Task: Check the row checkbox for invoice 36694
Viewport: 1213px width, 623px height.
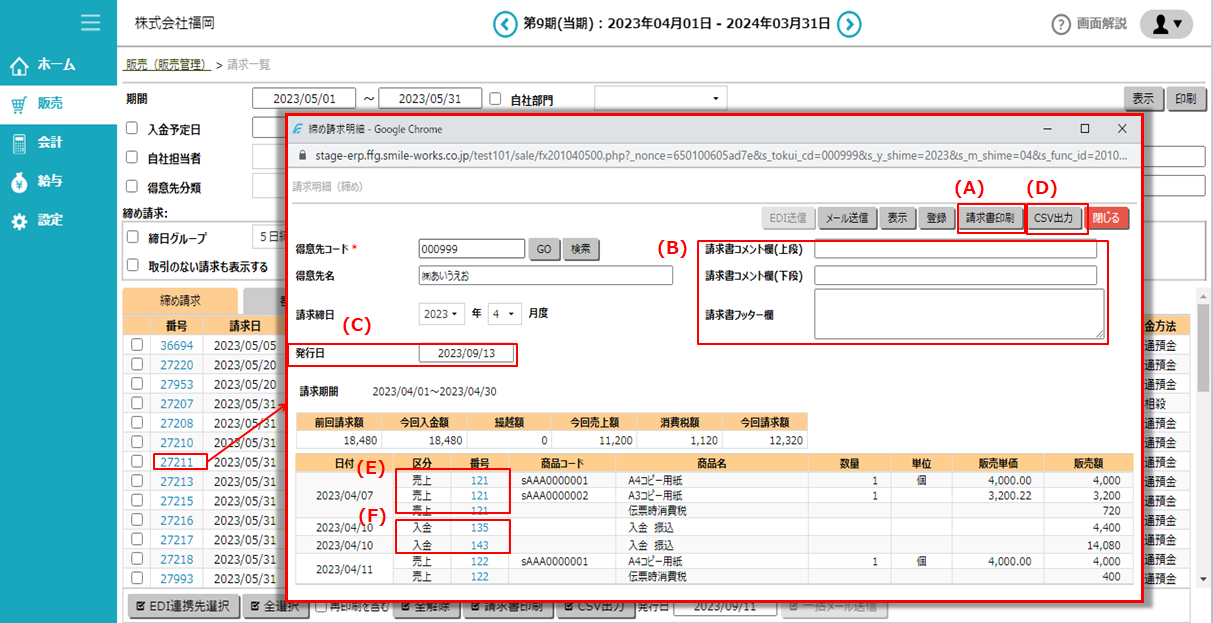Action: [137, 345]
